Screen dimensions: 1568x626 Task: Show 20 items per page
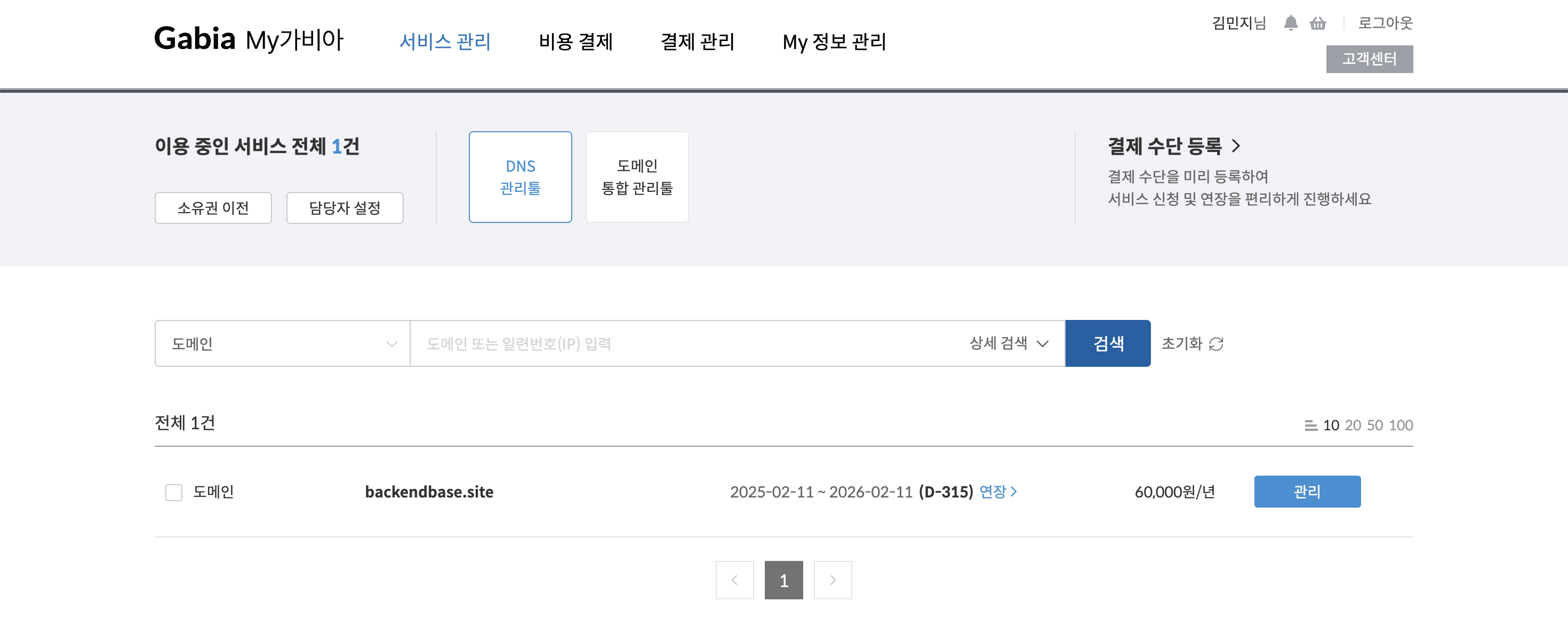coord(1353,425)
